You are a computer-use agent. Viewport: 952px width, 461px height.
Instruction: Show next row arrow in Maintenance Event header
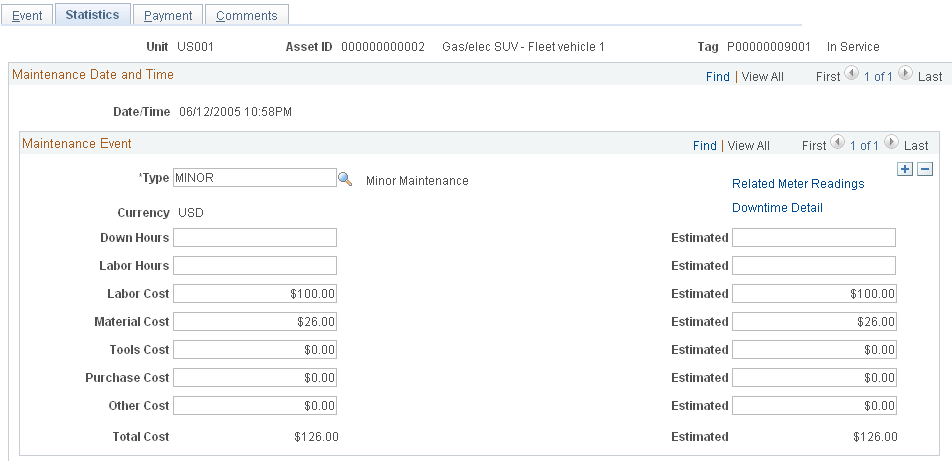(x=891, y=142)
